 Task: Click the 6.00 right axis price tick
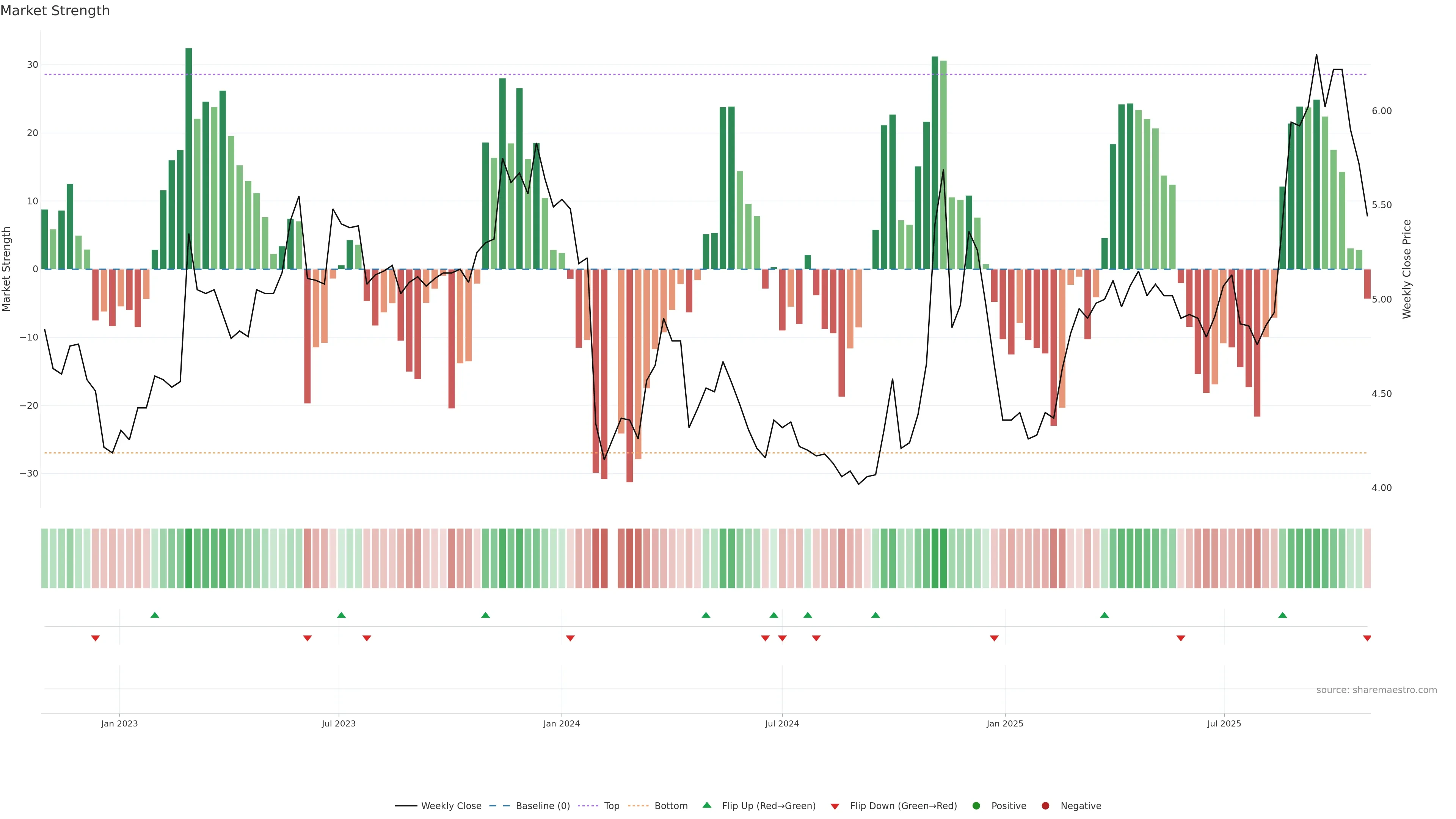1381,111
